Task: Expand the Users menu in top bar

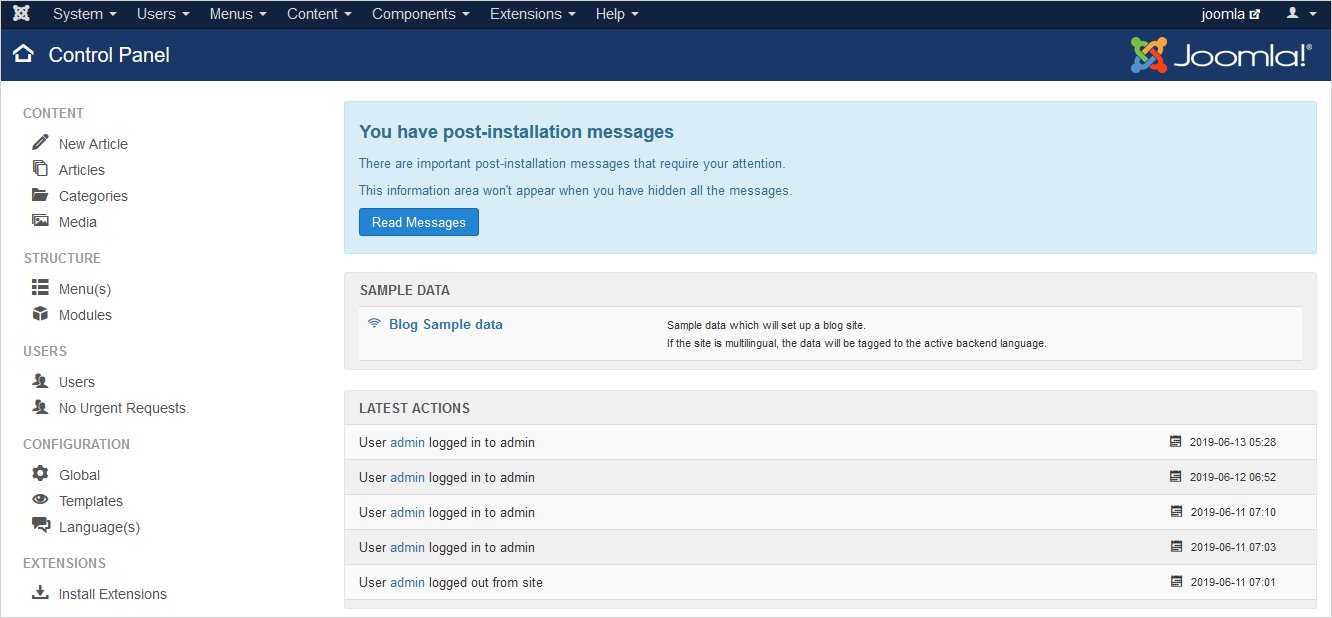Action: click(x=163, y=14)
